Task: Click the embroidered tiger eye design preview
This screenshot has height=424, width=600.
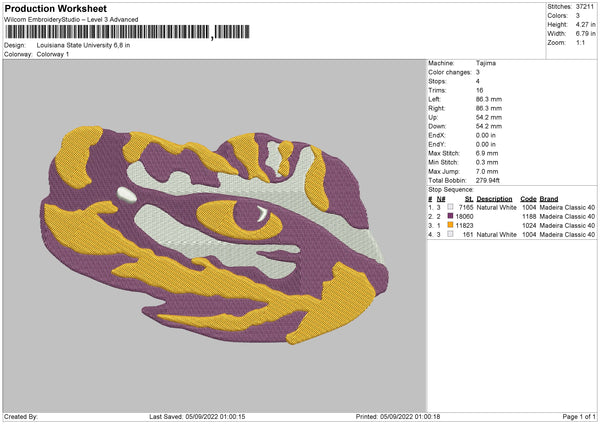Action: (x=214, y=235)
